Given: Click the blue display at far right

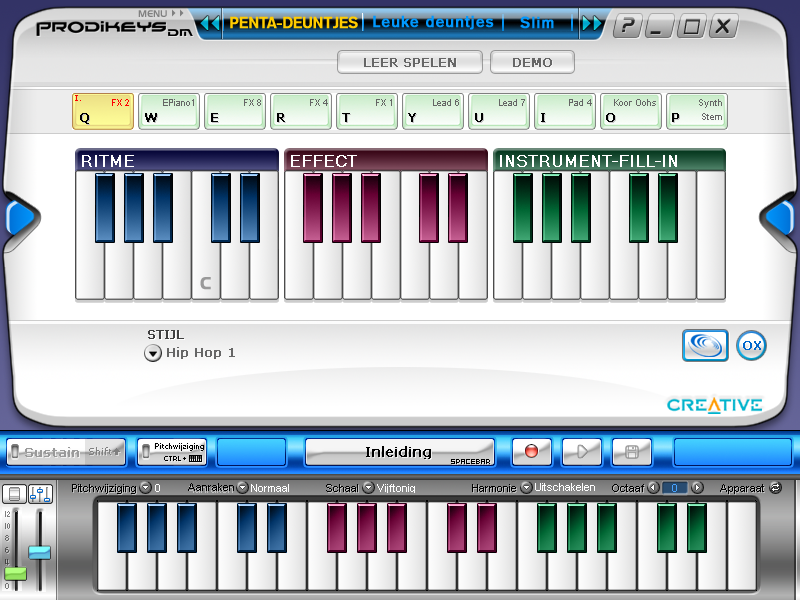Looking at the screenshot, I should coord(733,452).
